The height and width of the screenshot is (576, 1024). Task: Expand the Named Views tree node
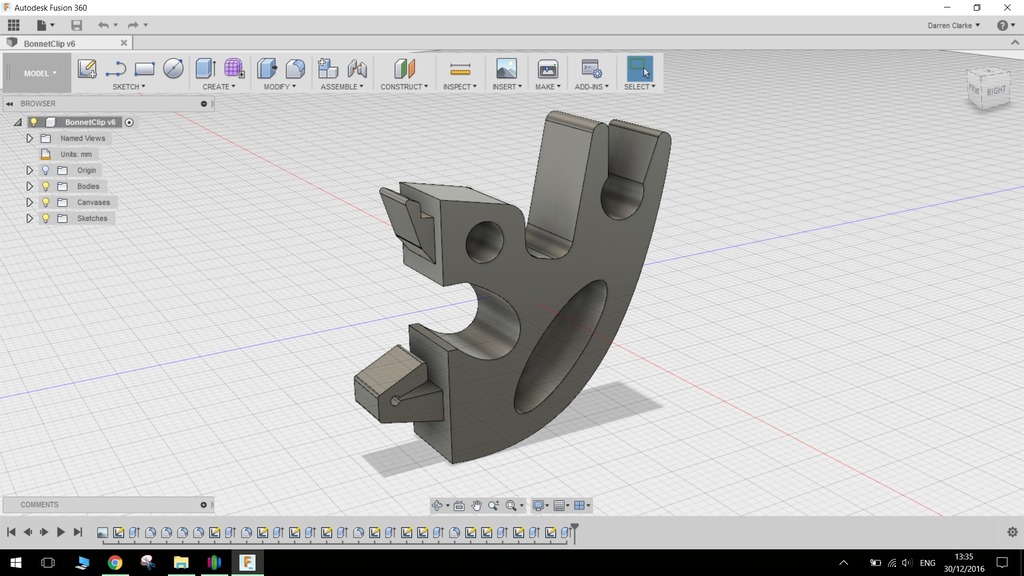(30, 138)
